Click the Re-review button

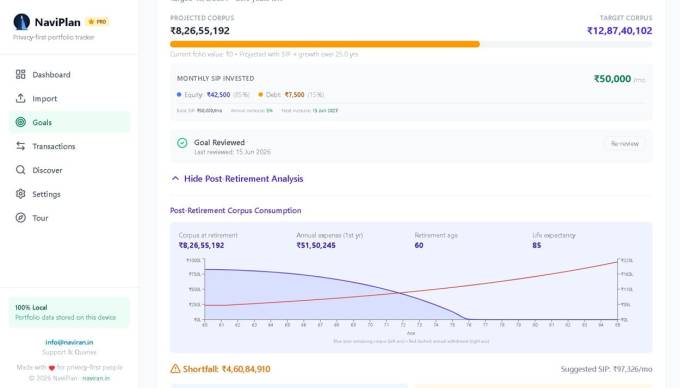(624, 143)
